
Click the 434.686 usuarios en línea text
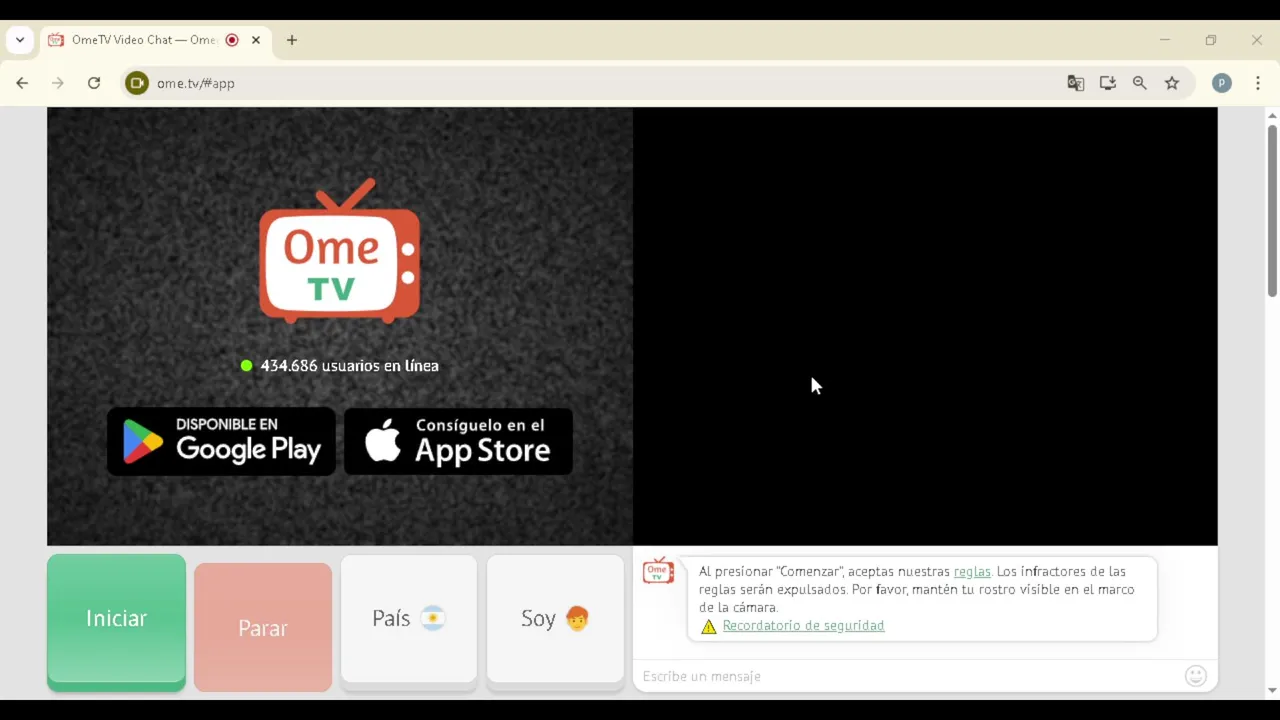(349, 366)
